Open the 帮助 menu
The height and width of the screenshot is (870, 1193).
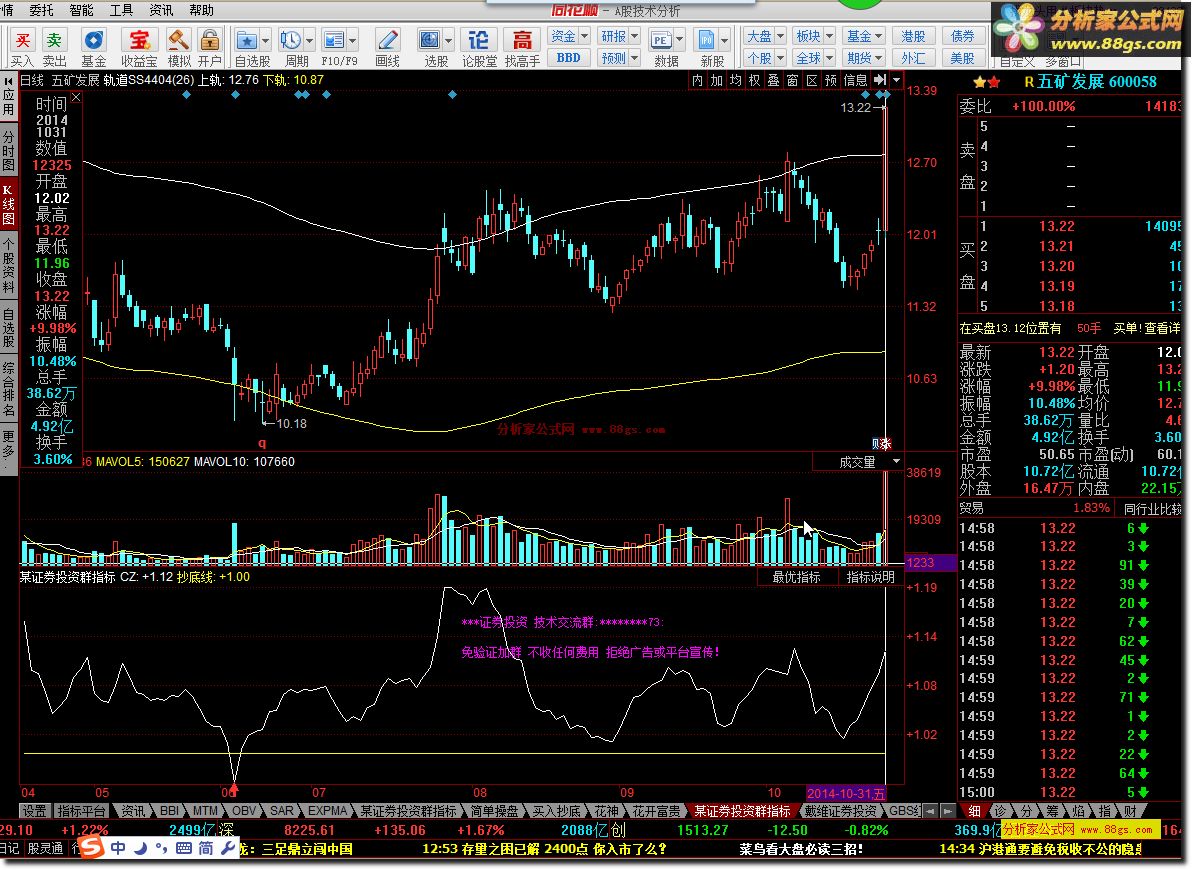tap(201, 10)
